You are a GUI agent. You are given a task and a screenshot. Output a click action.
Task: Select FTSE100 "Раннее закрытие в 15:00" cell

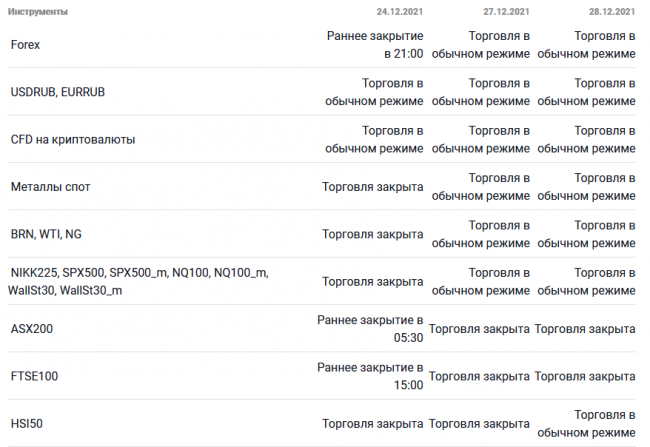point(371,376)
